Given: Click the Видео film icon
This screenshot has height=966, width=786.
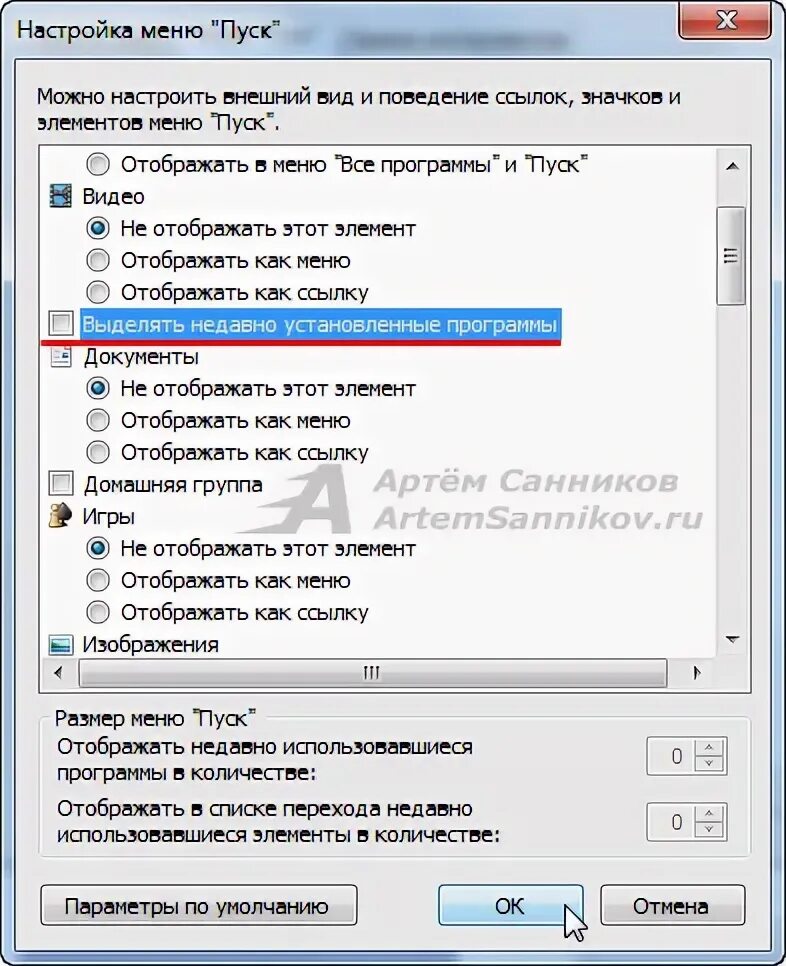Looking at the screenshot, I should 60,197.
